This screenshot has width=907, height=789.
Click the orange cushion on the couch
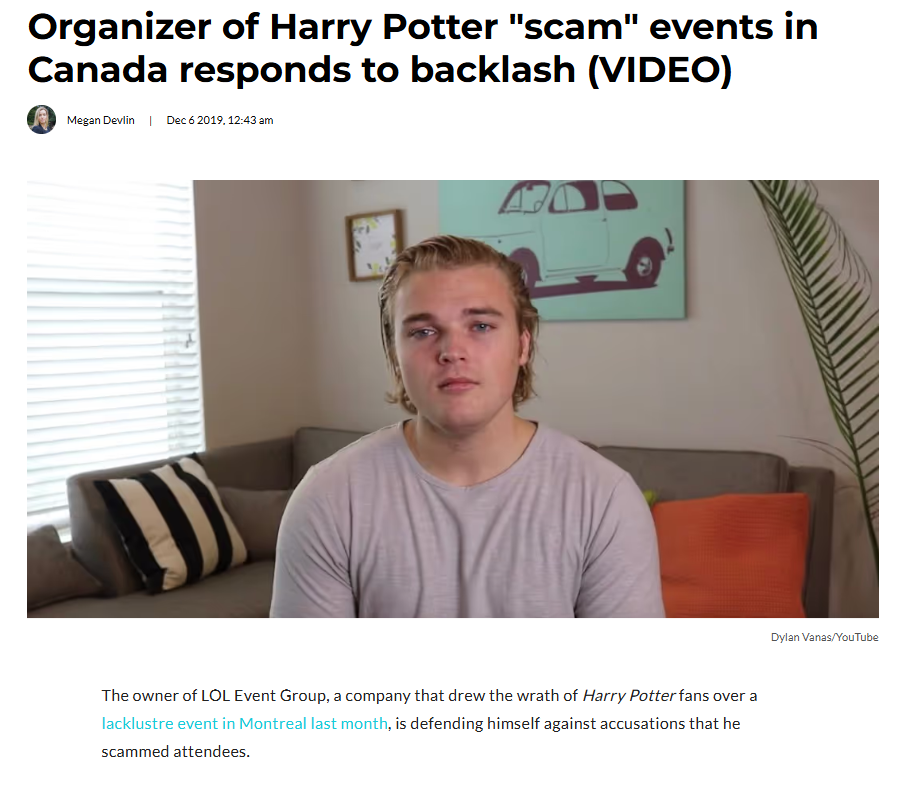point(732,554)
